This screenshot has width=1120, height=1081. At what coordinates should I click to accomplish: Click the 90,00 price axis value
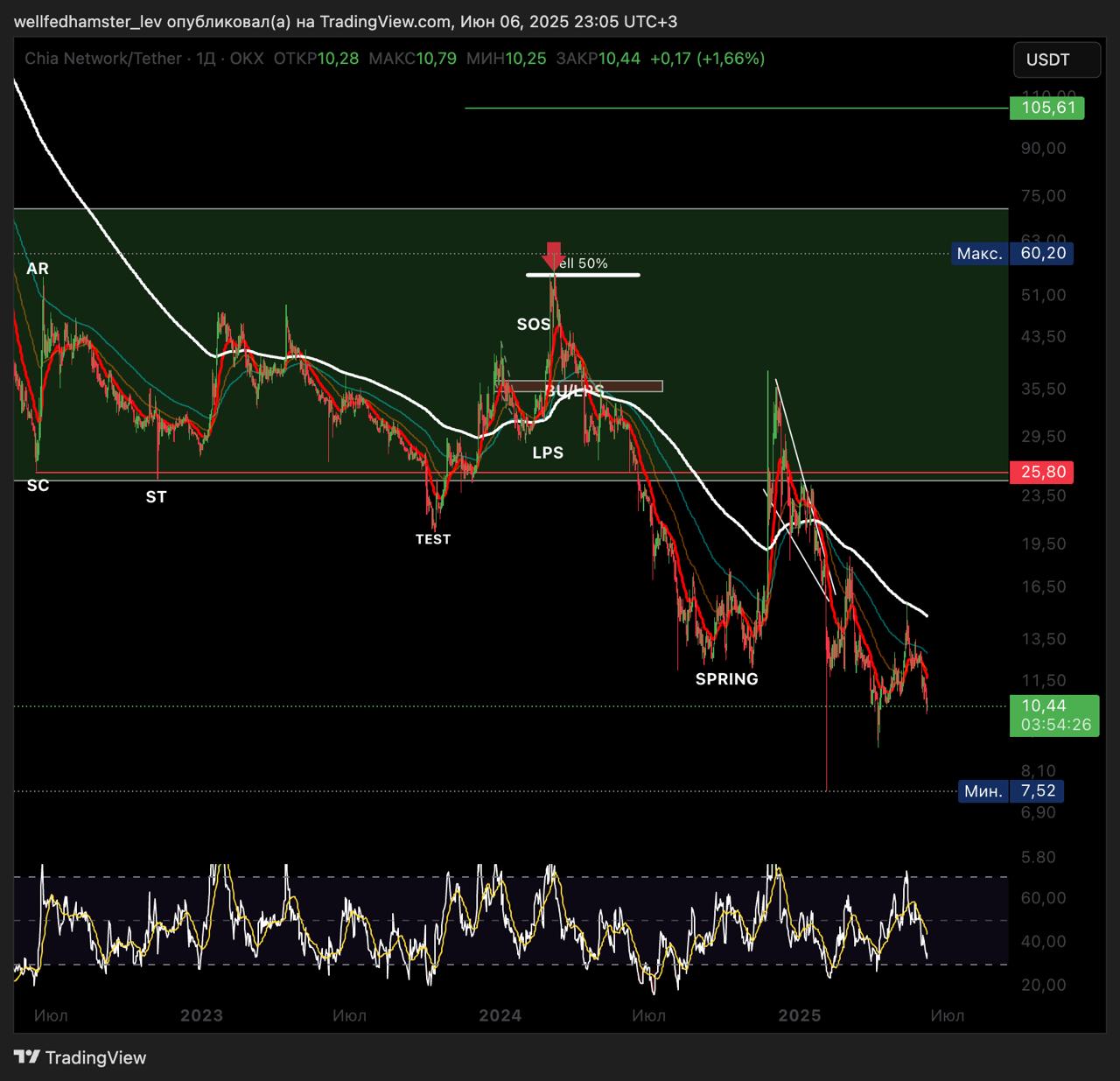(1044, 149)
